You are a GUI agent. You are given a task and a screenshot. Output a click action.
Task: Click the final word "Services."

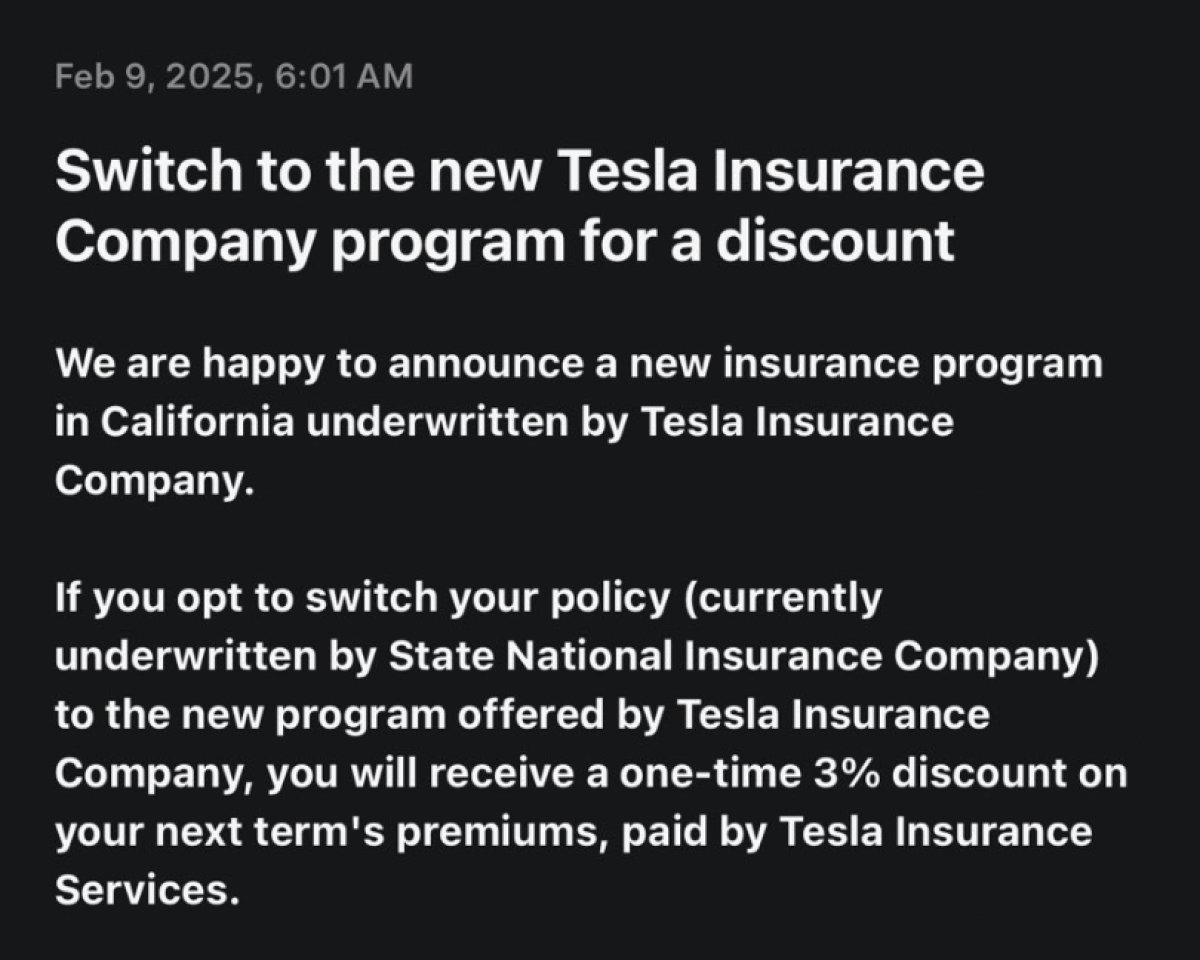tap(148, 892)
